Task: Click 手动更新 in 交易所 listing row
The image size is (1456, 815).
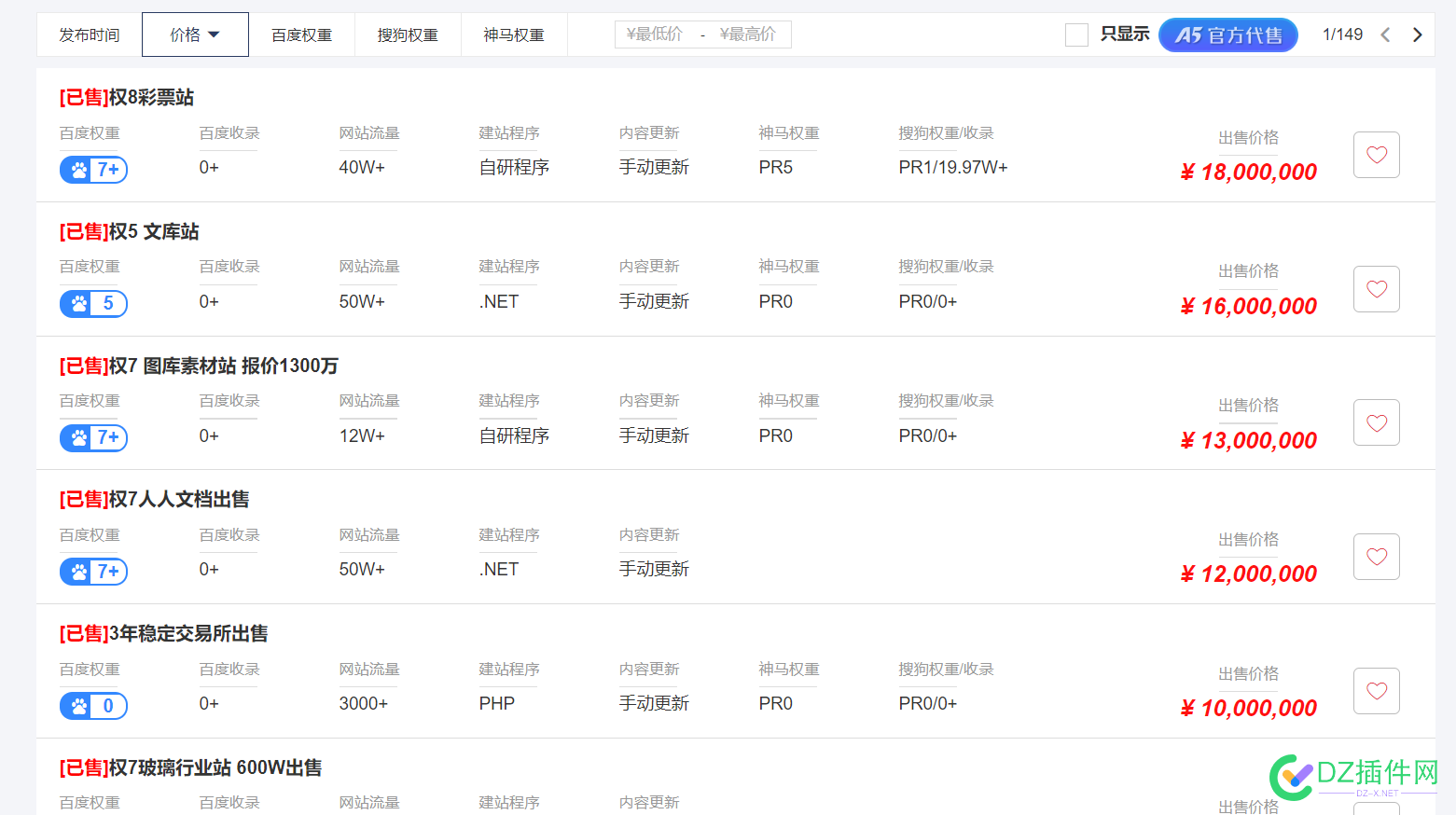Action: tap(654, 703)
